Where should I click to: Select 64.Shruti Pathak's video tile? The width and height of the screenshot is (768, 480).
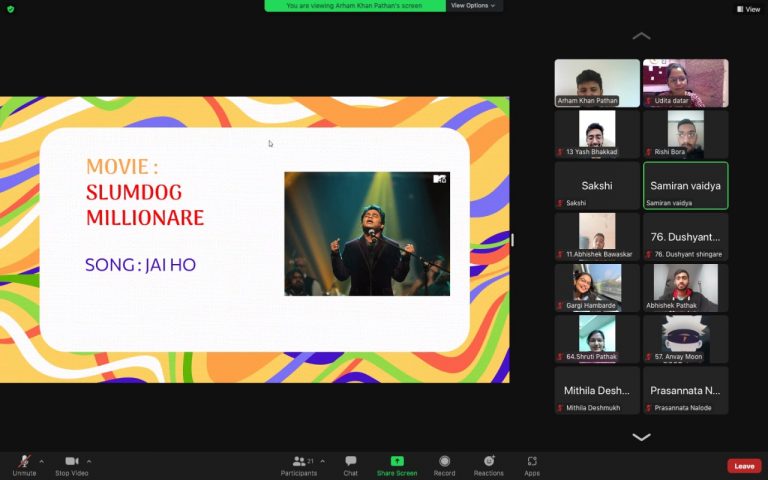597,339
